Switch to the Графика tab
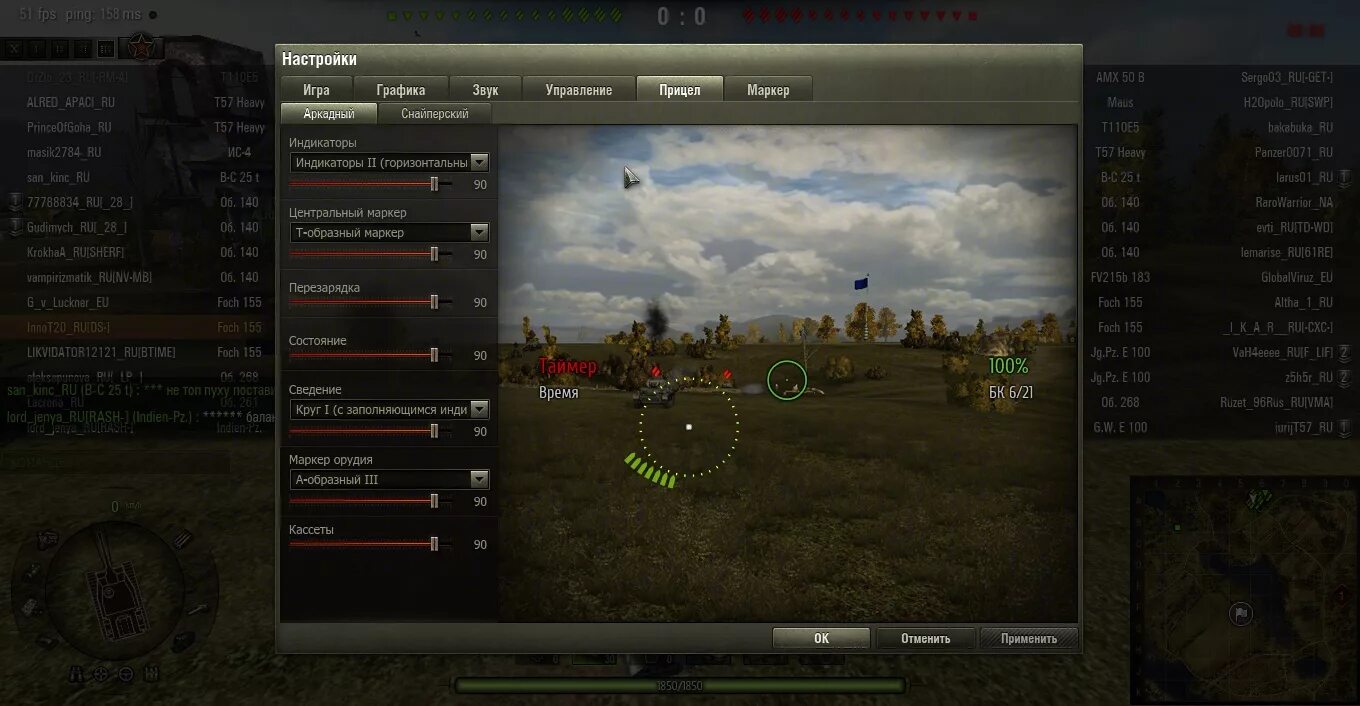Screen dimensions: 1360x706 [401, 89]
